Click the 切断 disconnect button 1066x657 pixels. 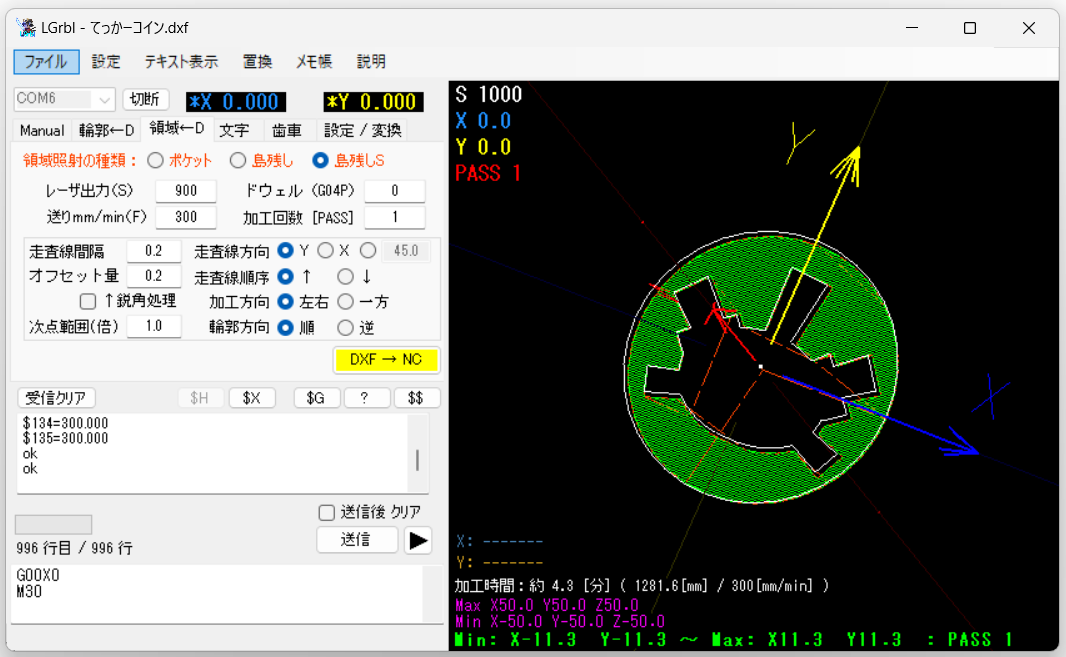pyautogui.click(x=145, y=99)
